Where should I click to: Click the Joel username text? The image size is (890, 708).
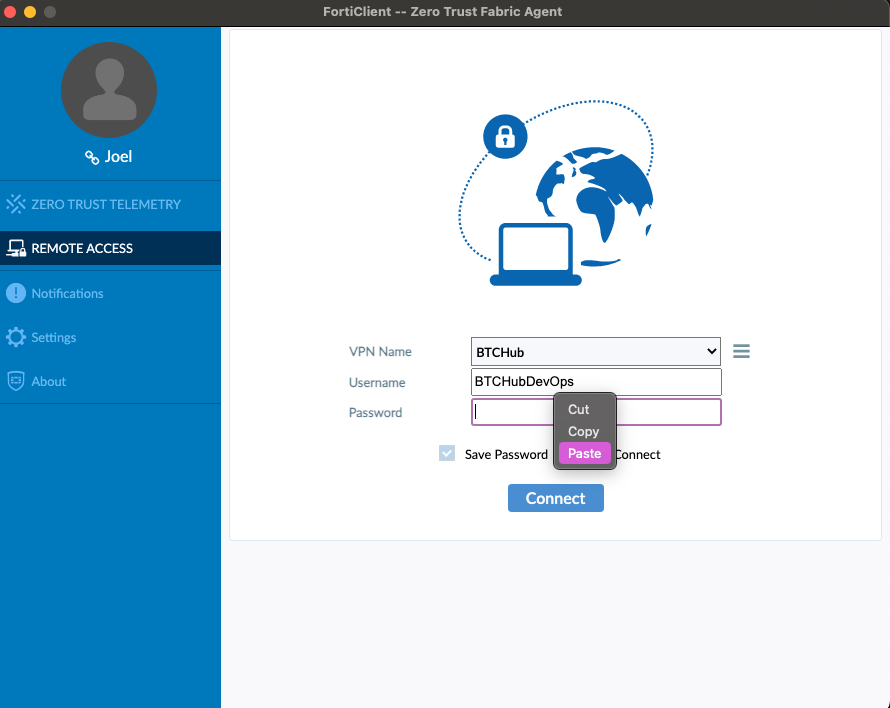click(x=118, y=157)
